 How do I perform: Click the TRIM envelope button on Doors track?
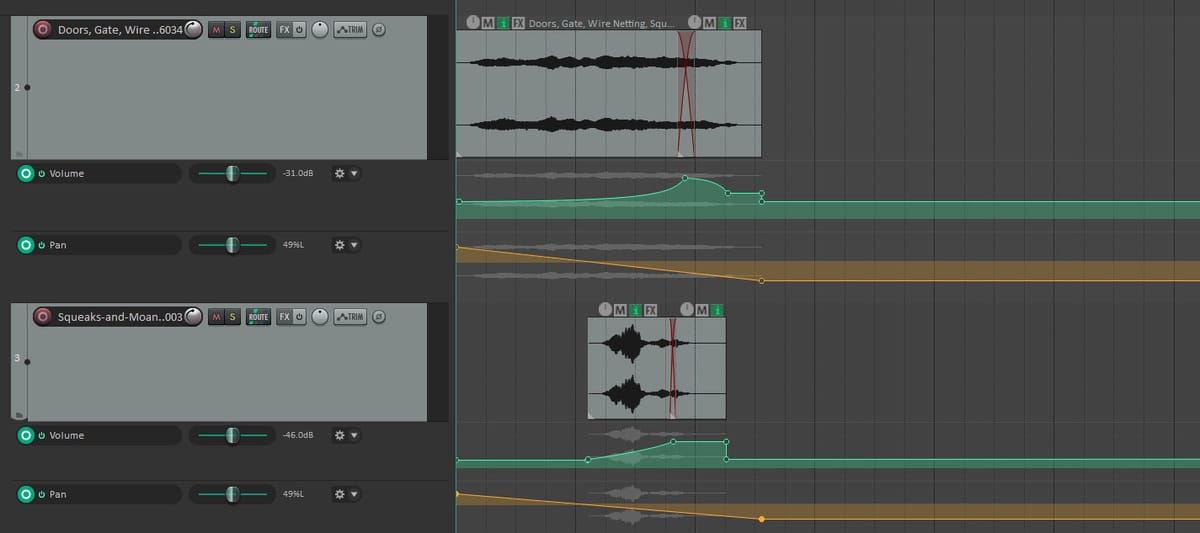pos(349,30)
